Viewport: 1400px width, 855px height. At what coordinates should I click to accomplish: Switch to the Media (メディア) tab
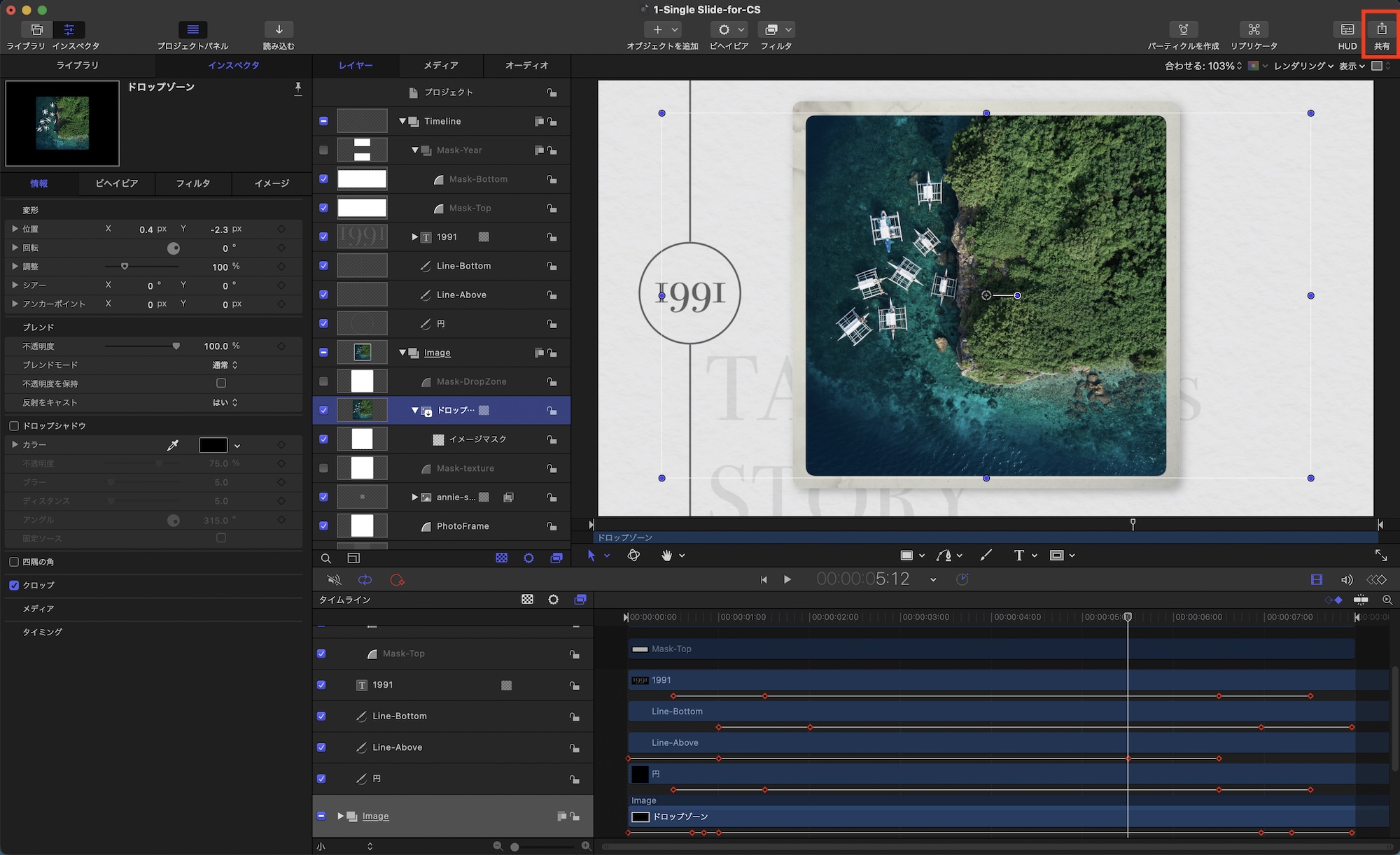click(x=441, y=65)
